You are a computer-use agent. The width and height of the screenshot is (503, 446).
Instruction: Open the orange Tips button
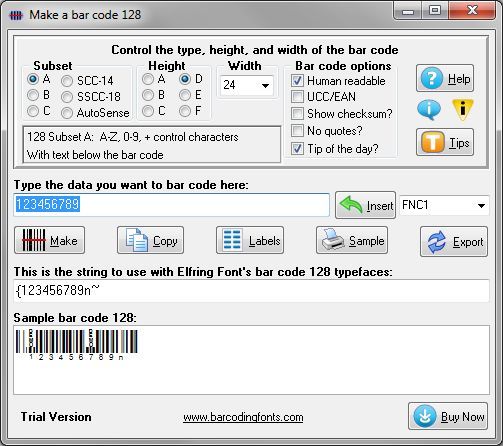(445, 142)
